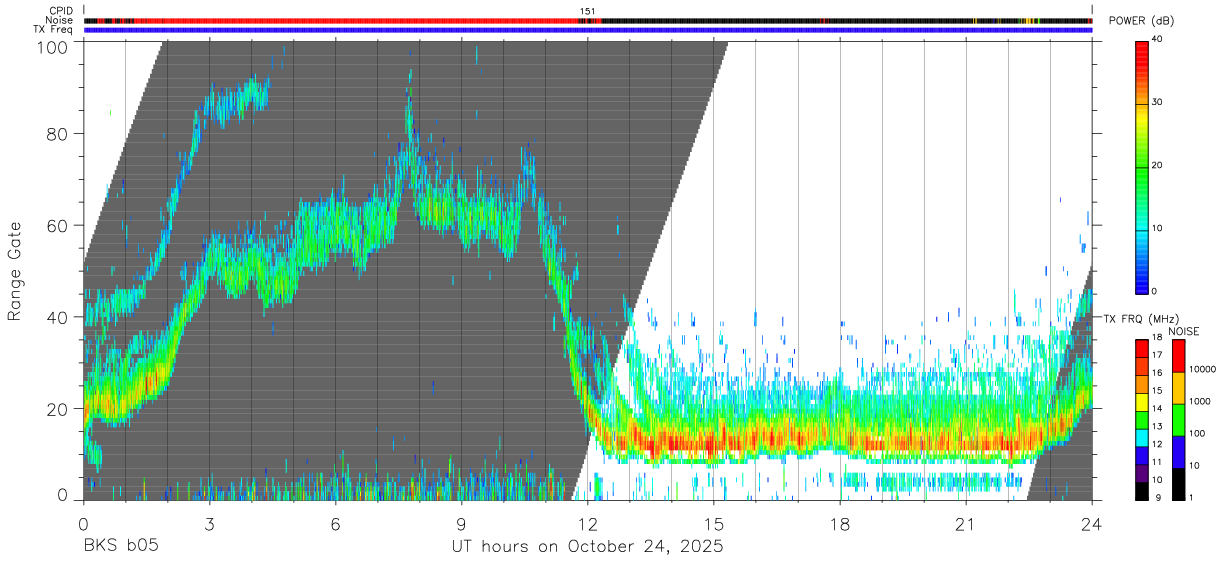Click the Noise row label
The width and height of the screenshot is (1228, 567).
coord(60,20)
